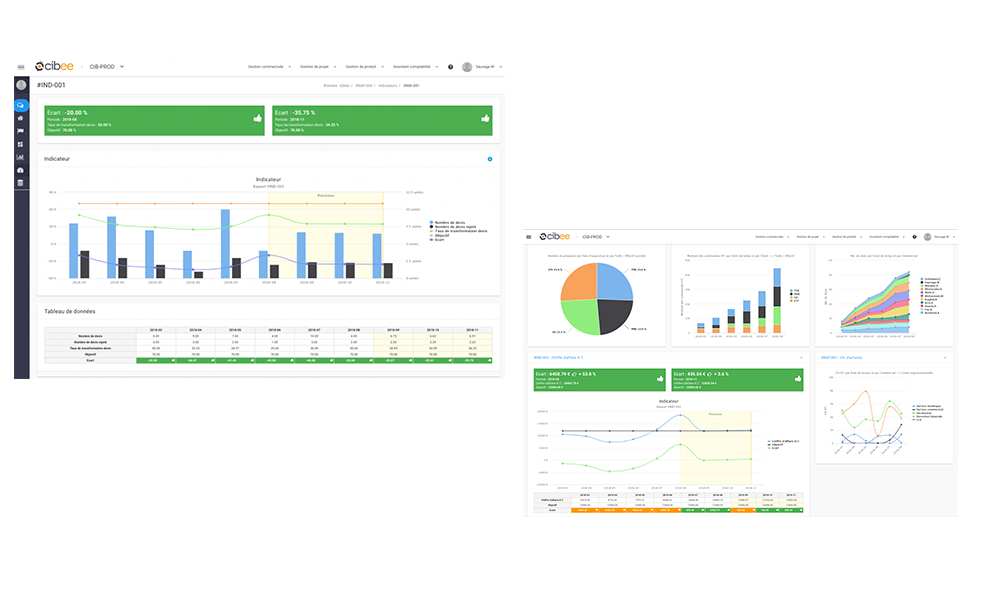Open the 'Gestion commerciale' dropdown menu
Screen dimensions: 1000x600
(268, 67)
